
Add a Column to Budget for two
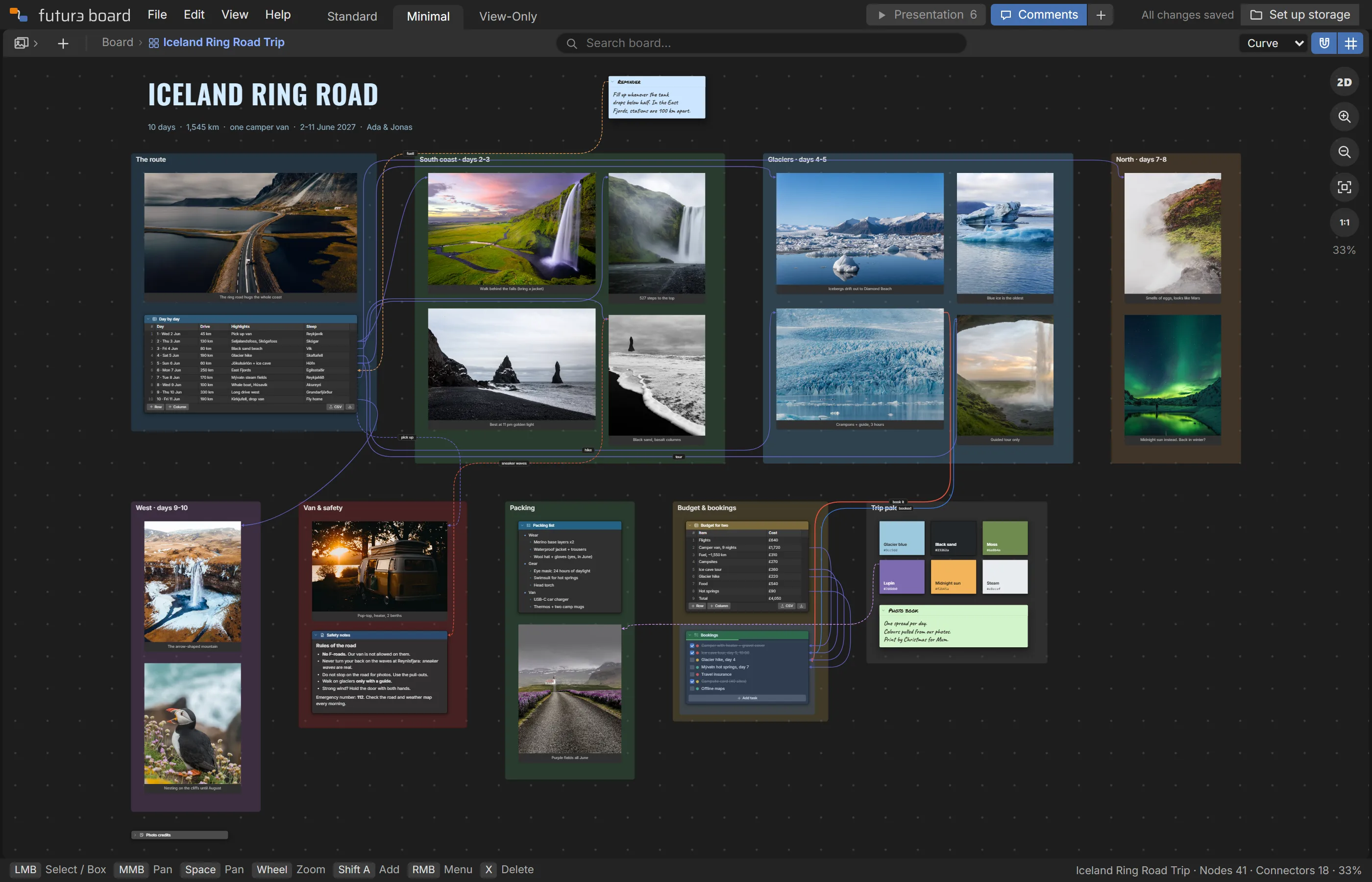click(719, 606)
